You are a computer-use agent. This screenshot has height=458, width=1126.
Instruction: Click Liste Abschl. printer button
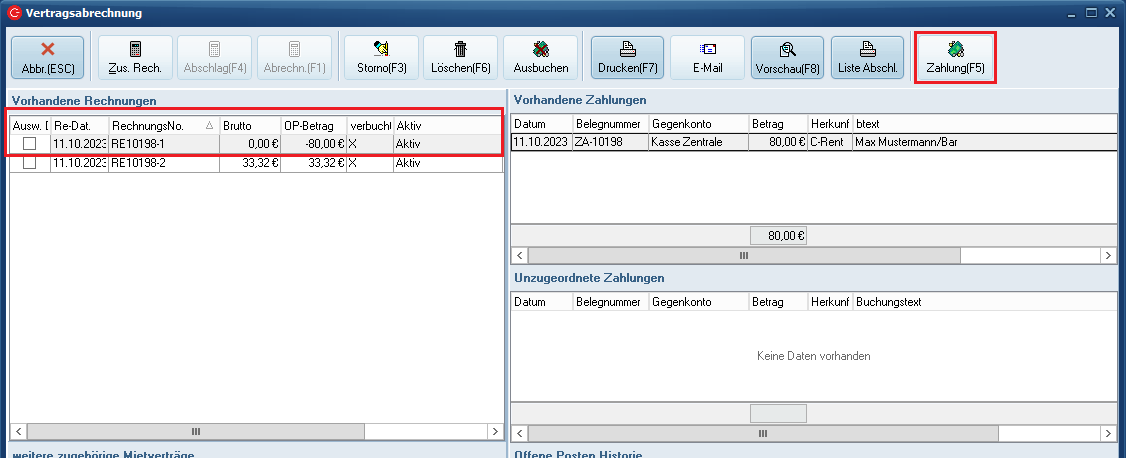pyautogui.click(x=867, y=57)
